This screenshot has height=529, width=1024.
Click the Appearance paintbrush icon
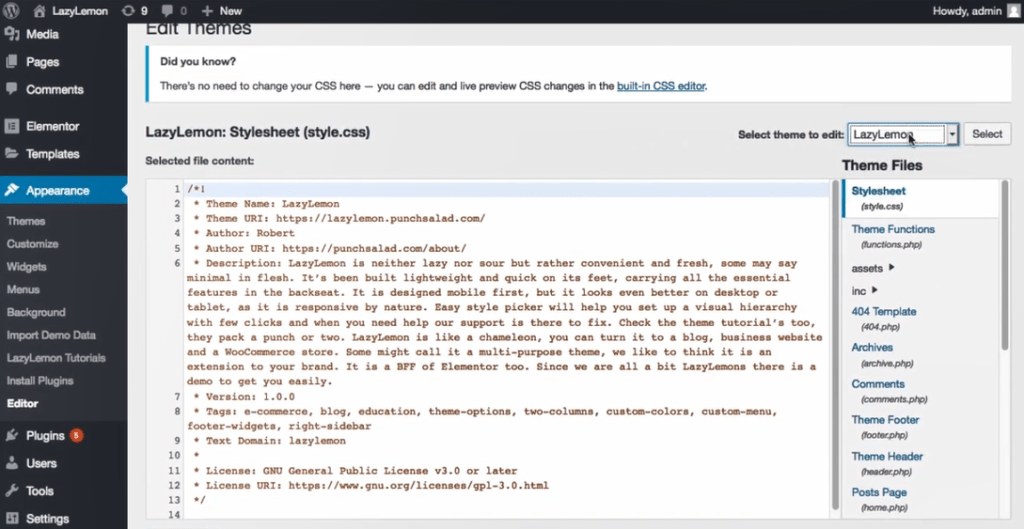click(12, 191)
